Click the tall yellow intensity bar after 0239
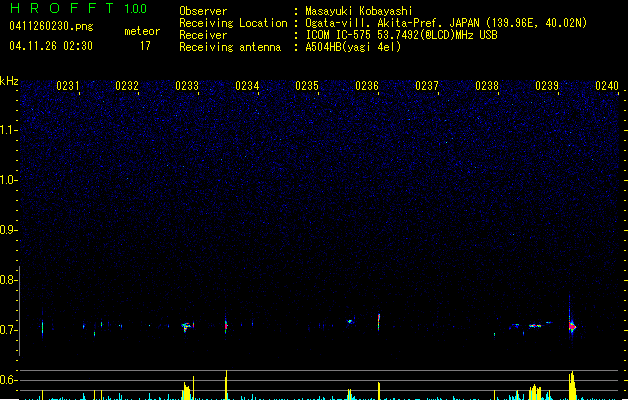629x400 pixels. point(572,386)
